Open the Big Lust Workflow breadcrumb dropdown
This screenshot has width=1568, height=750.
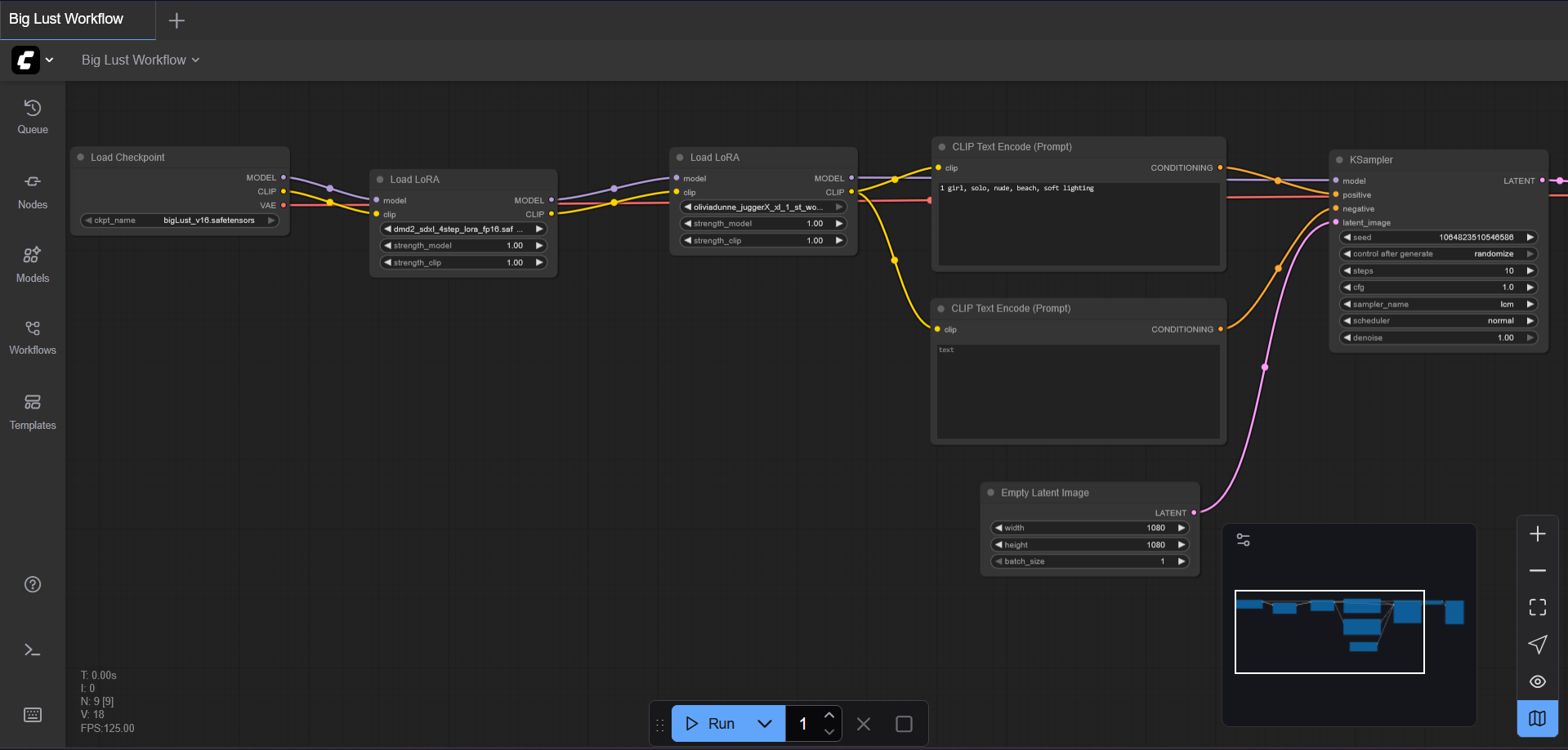coord(141,60)
